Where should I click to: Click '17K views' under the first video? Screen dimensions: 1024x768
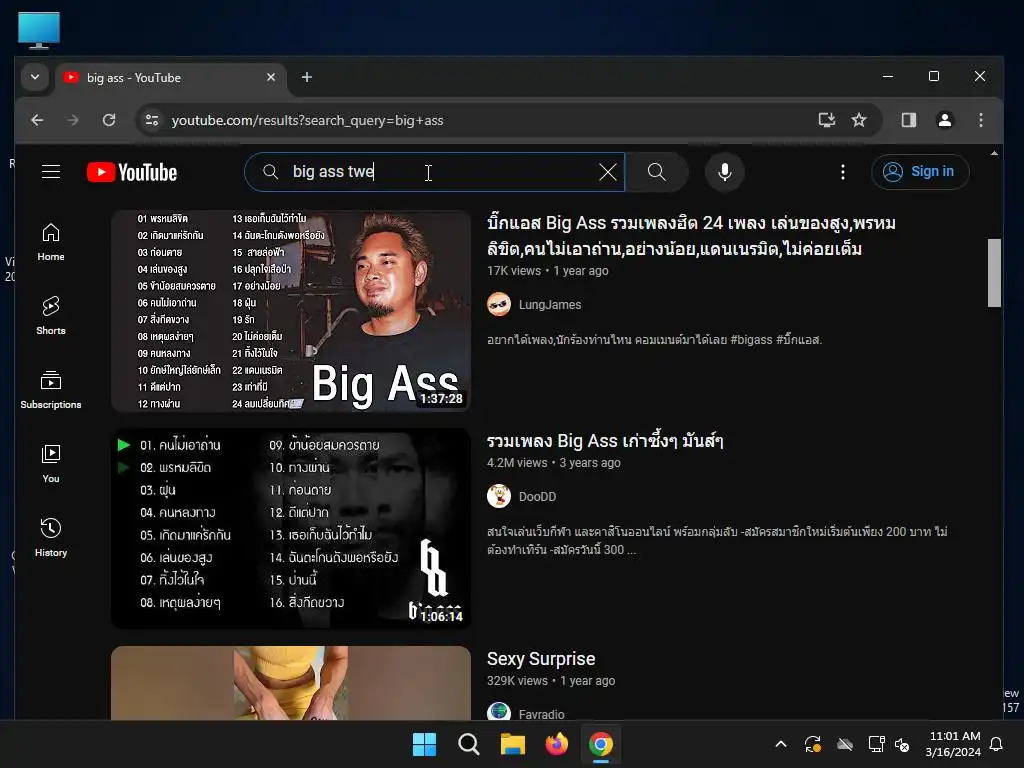(514, 270)
